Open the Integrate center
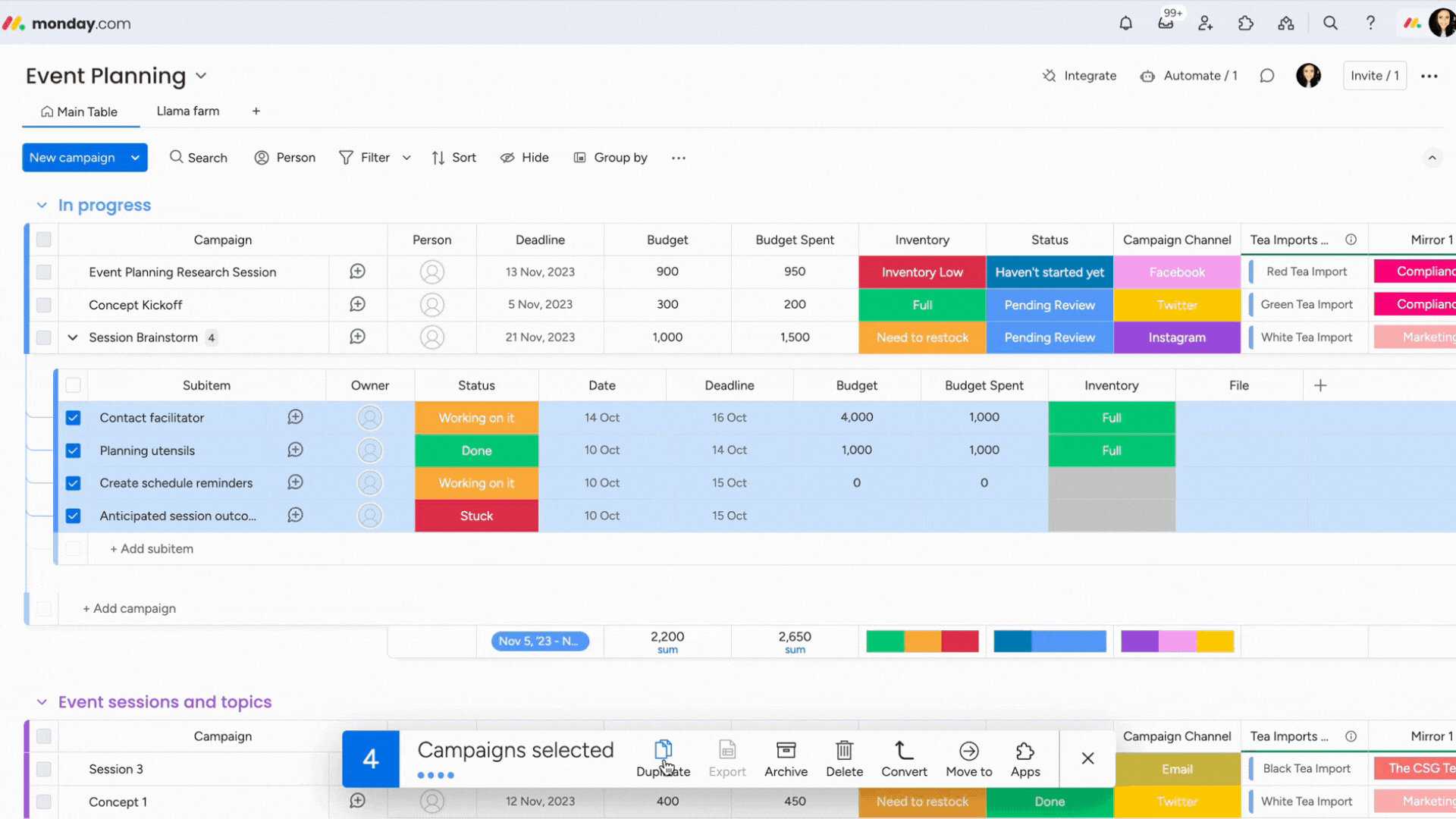This screenshot has height=819, width=1456. click(x=1079, y=76)
